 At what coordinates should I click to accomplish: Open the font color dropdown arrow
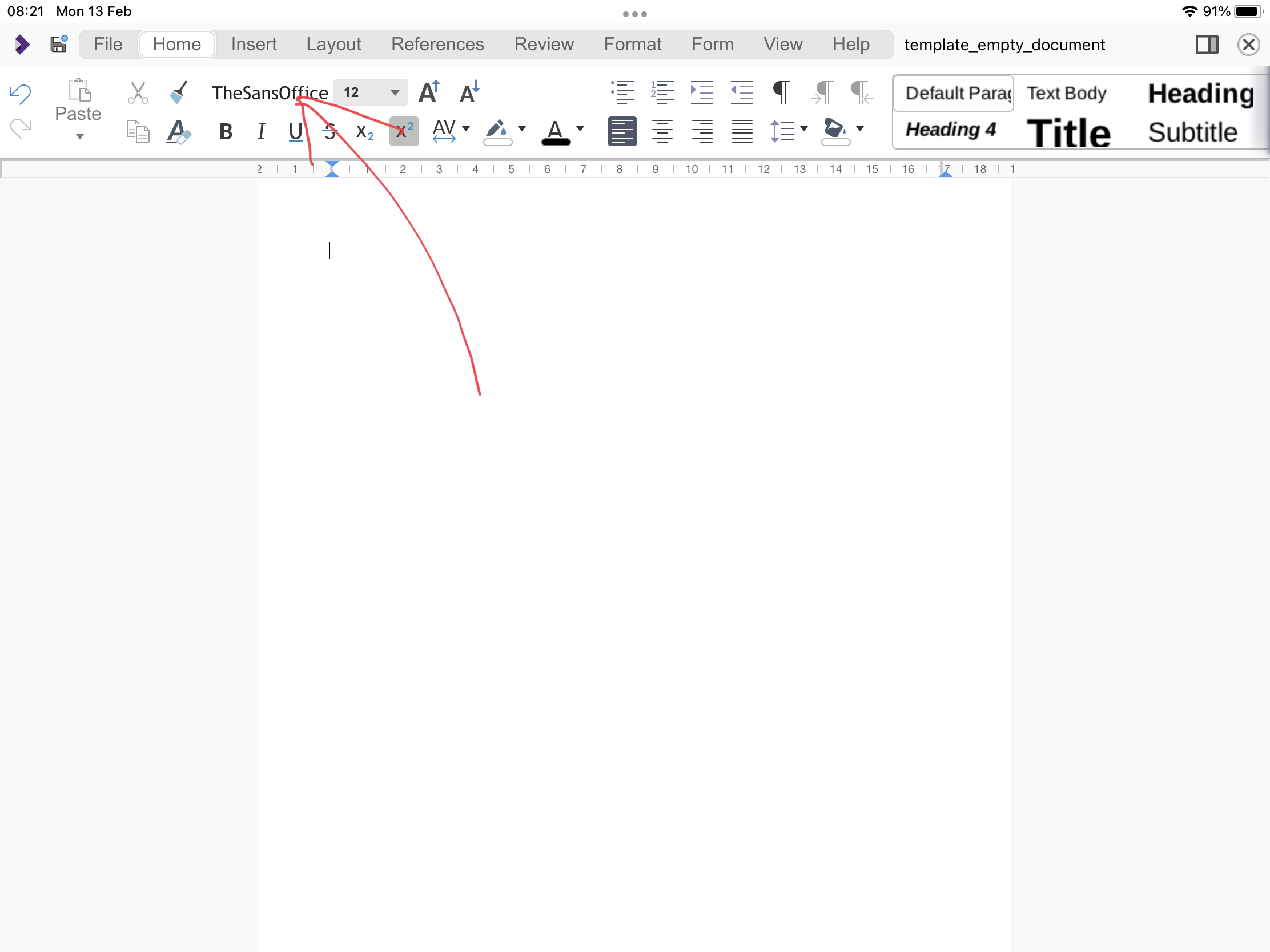coord(580,131)
